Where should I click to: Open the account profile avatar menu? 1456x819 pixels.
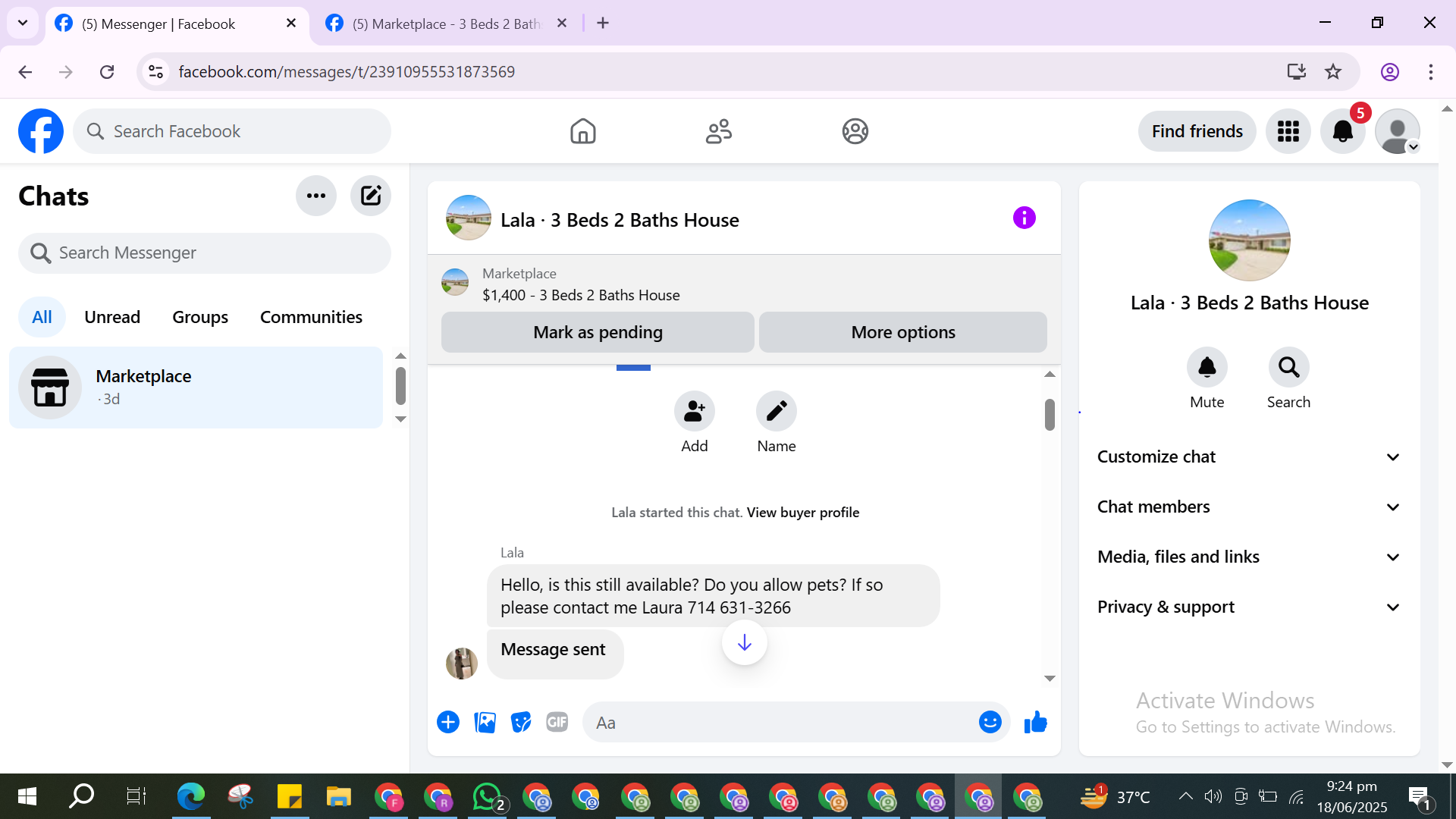1398,131
